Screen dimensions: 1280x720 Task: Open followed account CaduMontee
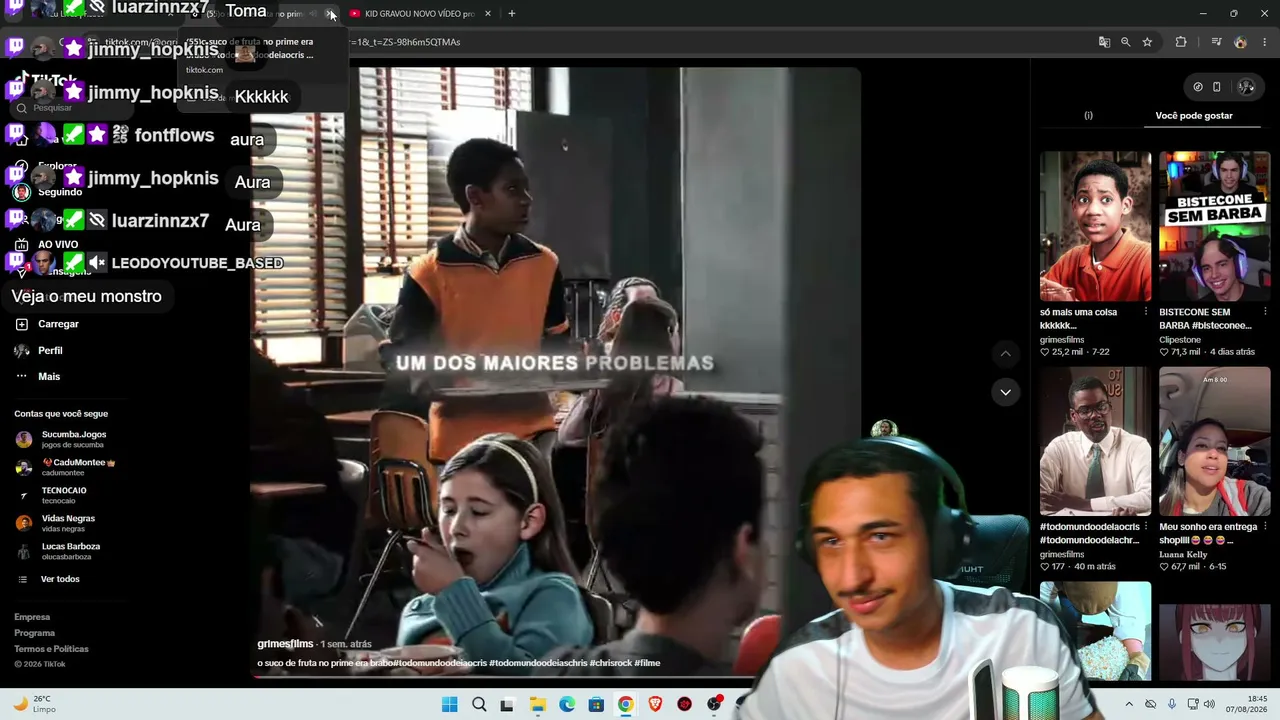[x=65, y=467]
